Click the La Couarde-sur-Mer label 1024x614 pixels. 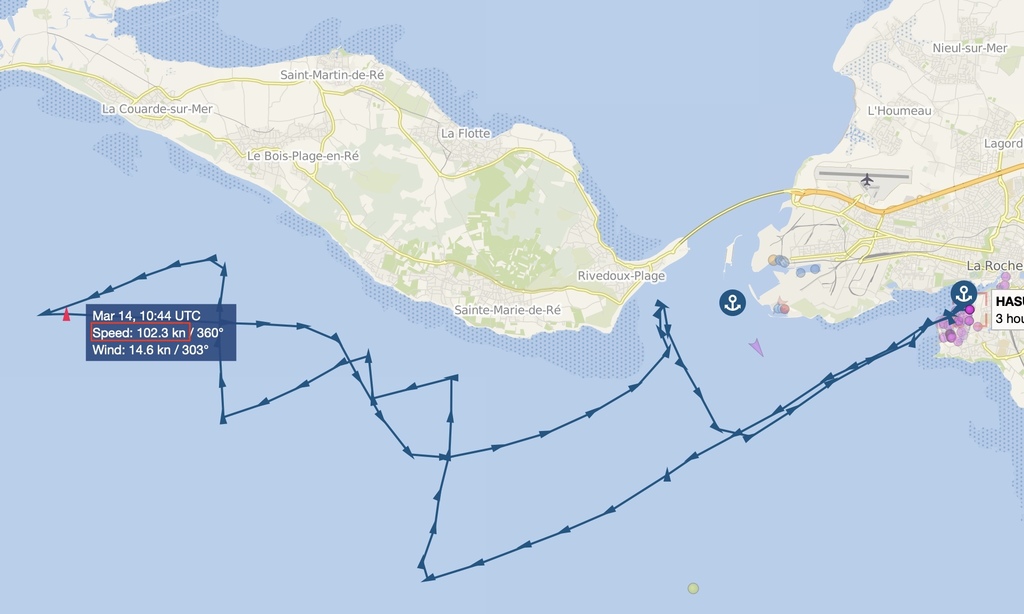pyautogui.click(x=157, y=109)
